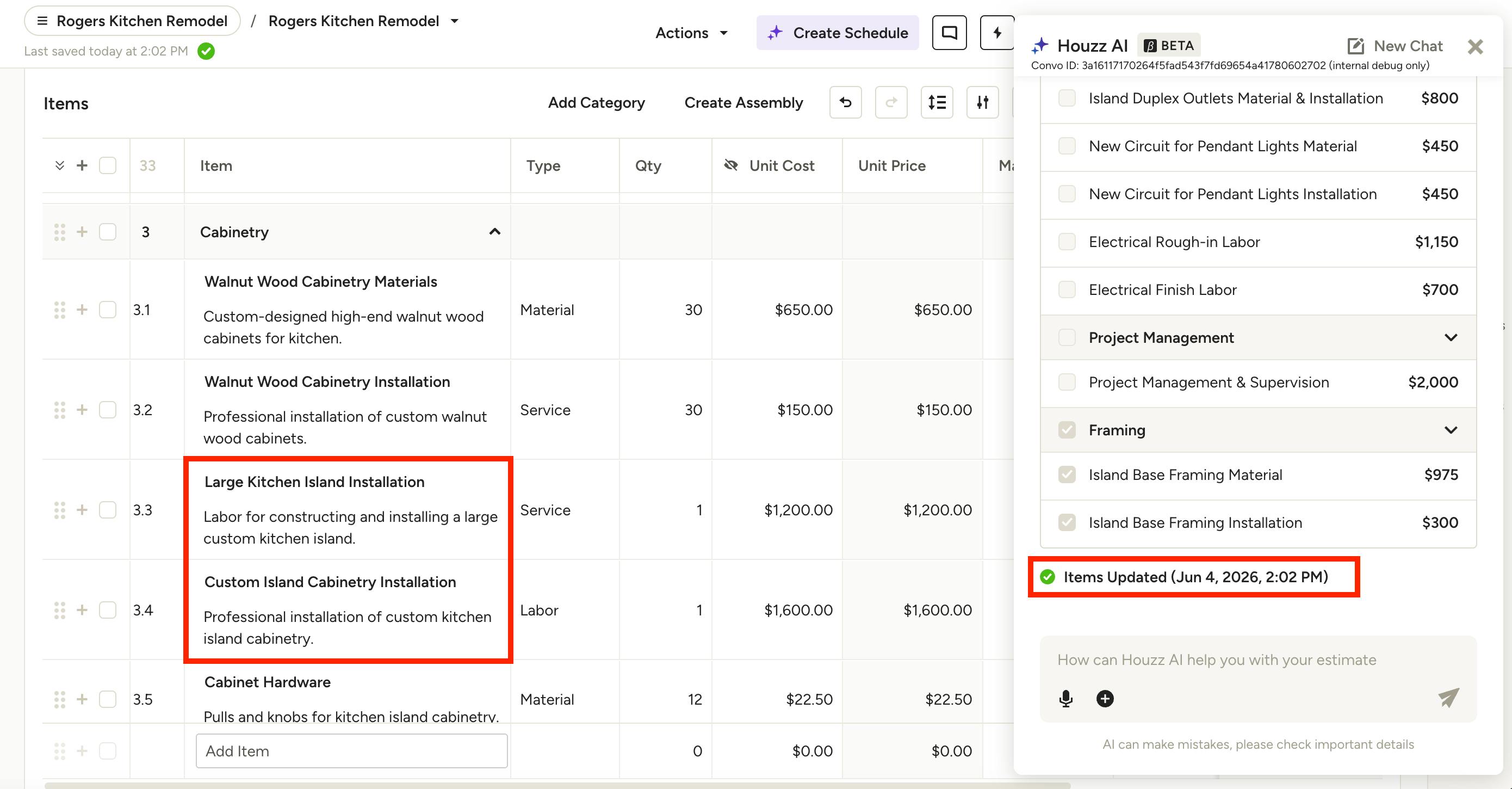Collapse all rows with double chevron icon

coord(59,165)
